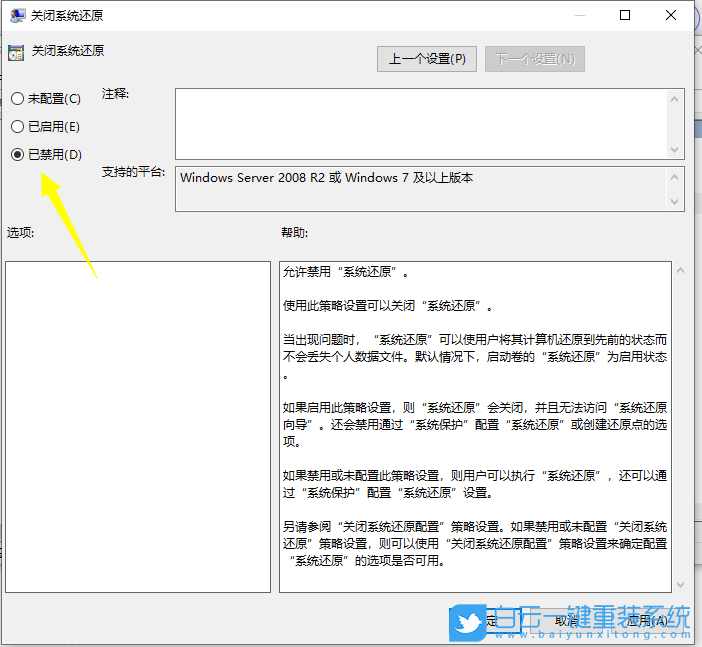Viewport: 702px width, 647px height.
Task: Minimize the 关闭系统还原 window
Action: coord(580,15)
